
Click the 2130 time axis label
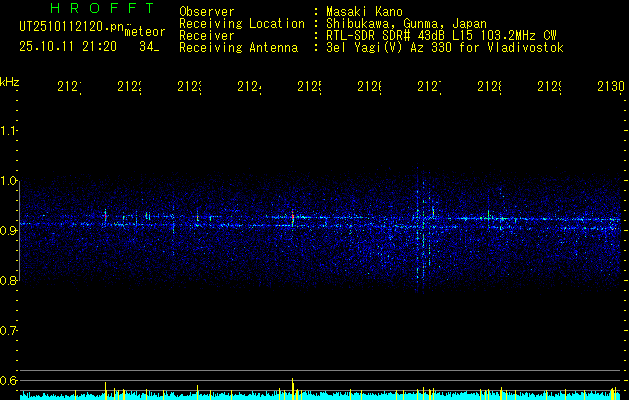pyautogui.click(x=611, y=87)
